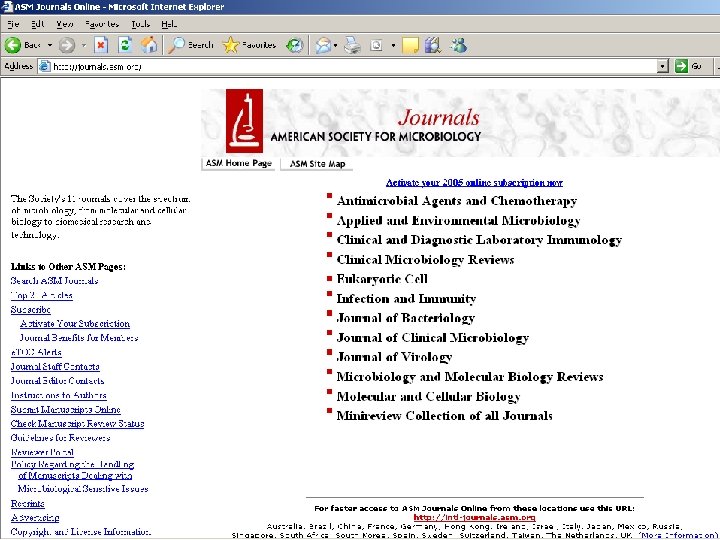
Task: Click the Forward arrow icon
Action: click(67, 45)
